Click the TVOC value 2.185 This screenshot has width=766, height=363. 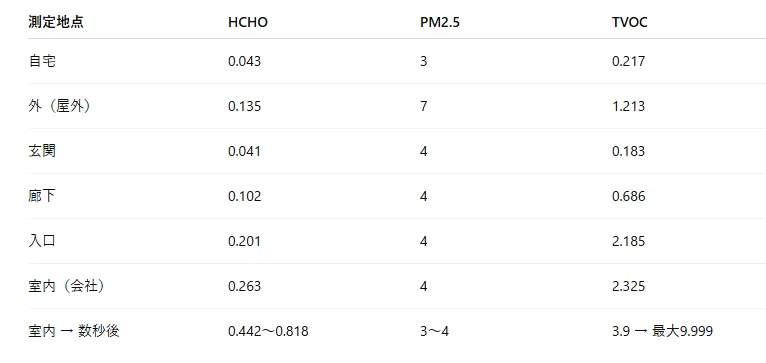pyautogui.click(x=628, y=241)
